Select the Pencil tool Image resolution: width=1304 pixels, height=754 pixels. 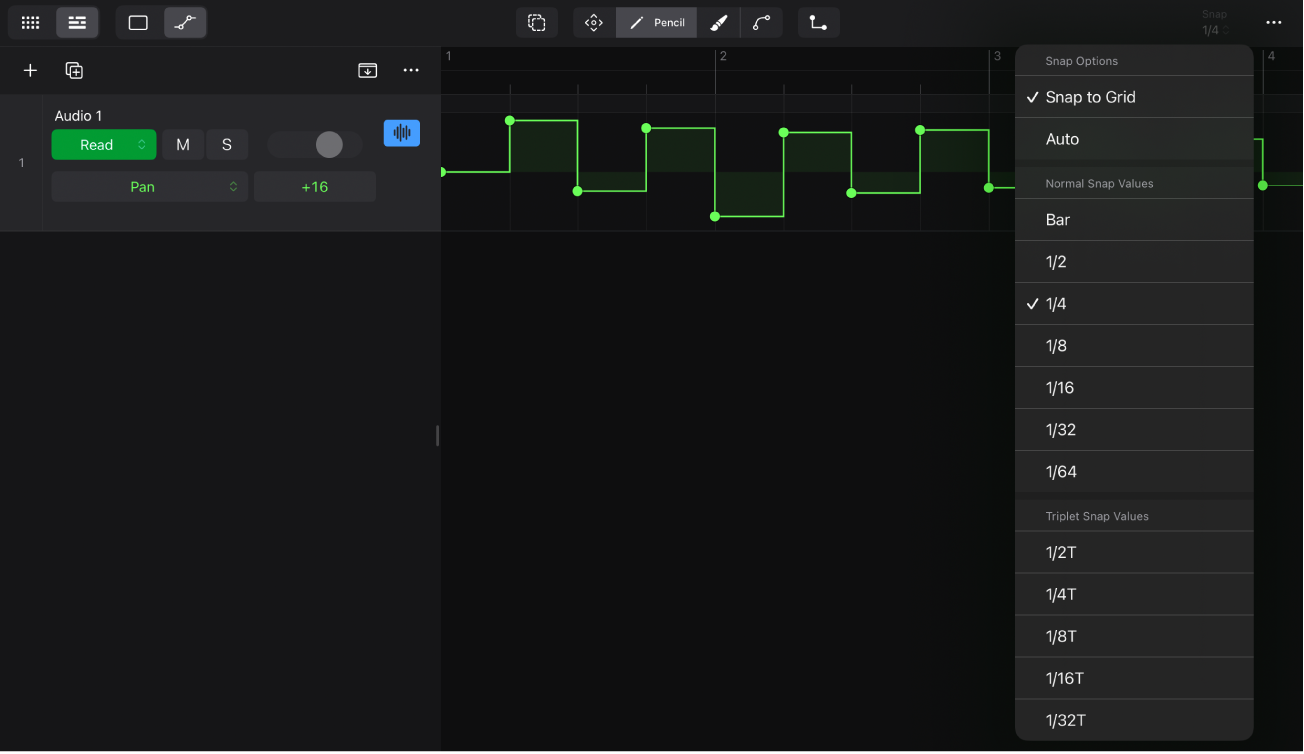[655, 22]
